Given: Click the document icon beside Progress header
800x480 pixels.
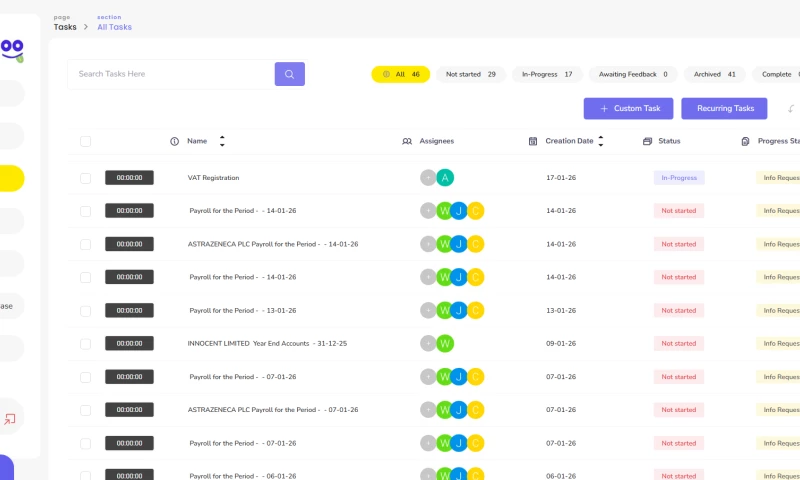Looking at the screenshot, I should click(x=745, y=141).
